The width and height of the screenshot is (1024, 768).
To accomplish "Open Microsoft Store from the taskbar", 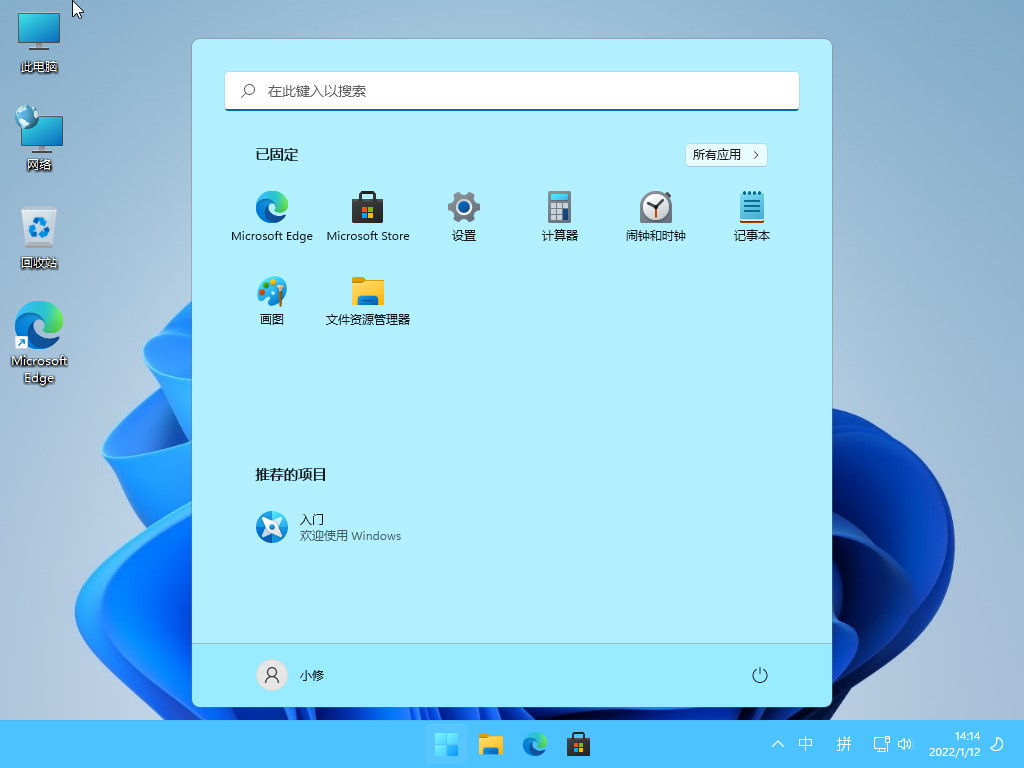I will (x=578, y=744).
